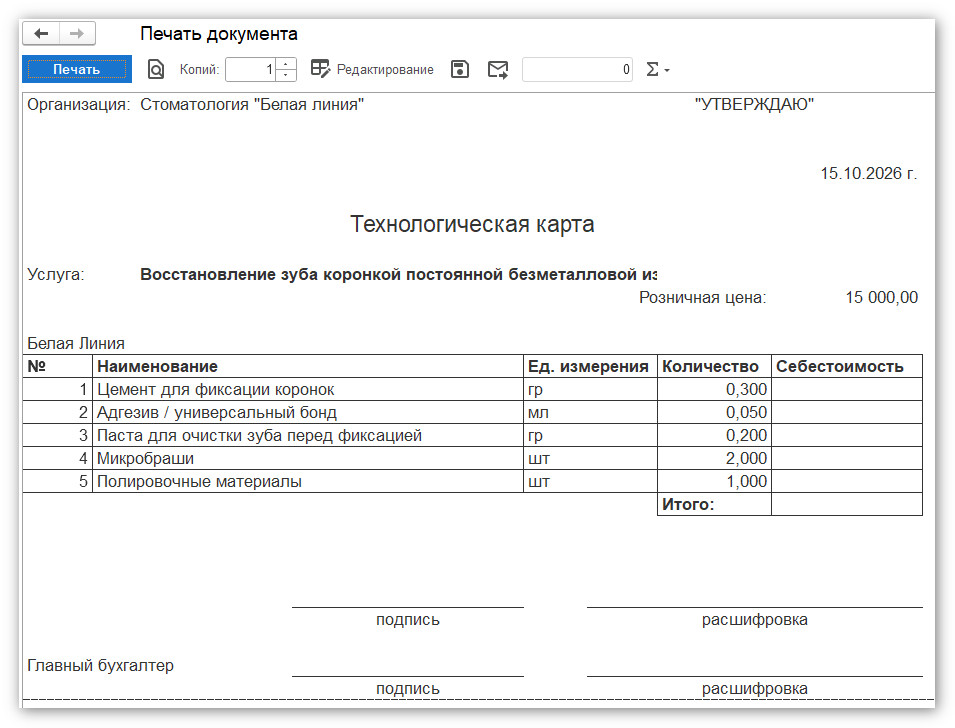The image size is (955, 728).
Task: Go back with the left arrow button
Action: [x=41, y=34]
